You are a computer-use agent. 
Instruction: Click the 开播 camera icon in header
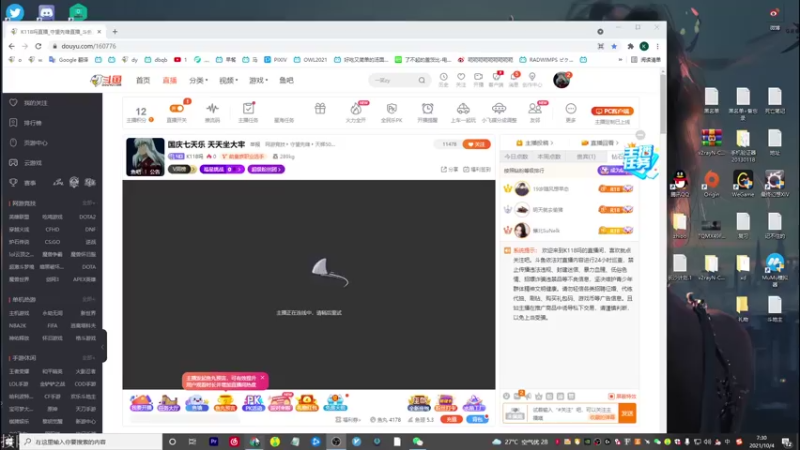click(478, 77)
